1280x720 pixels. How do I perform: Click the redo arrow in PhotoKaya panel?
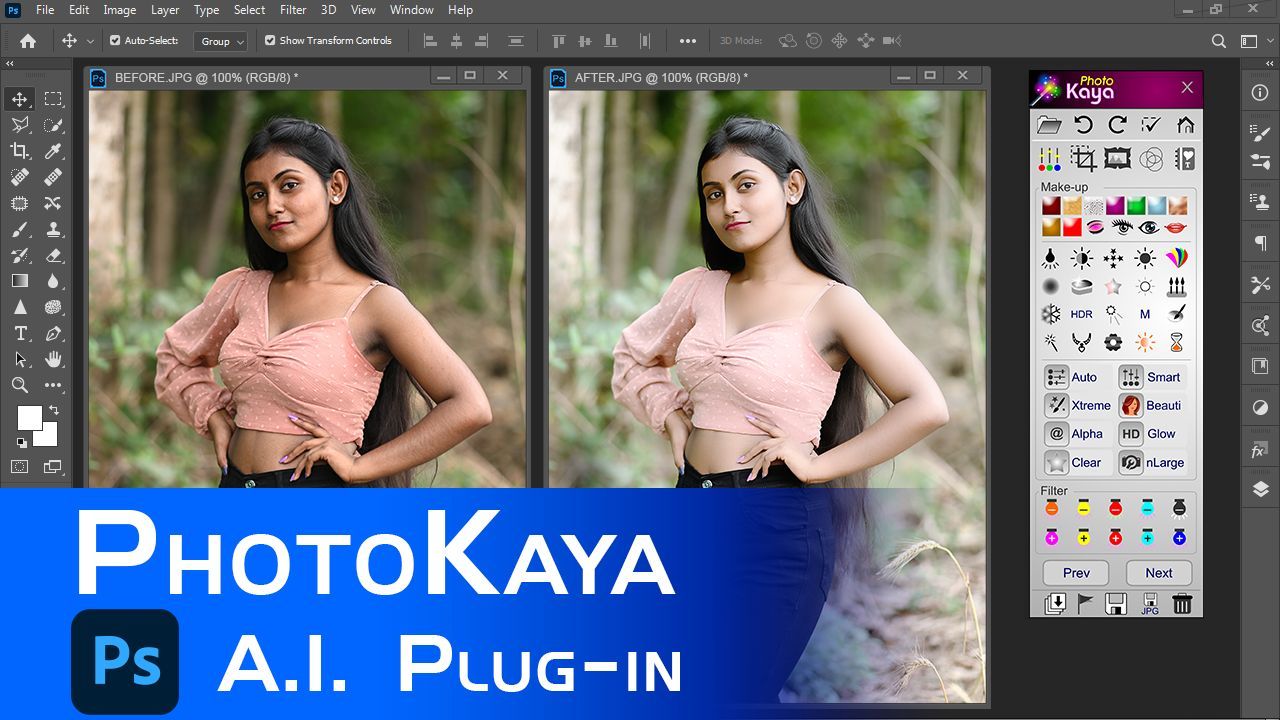(x=1117, y=125)
